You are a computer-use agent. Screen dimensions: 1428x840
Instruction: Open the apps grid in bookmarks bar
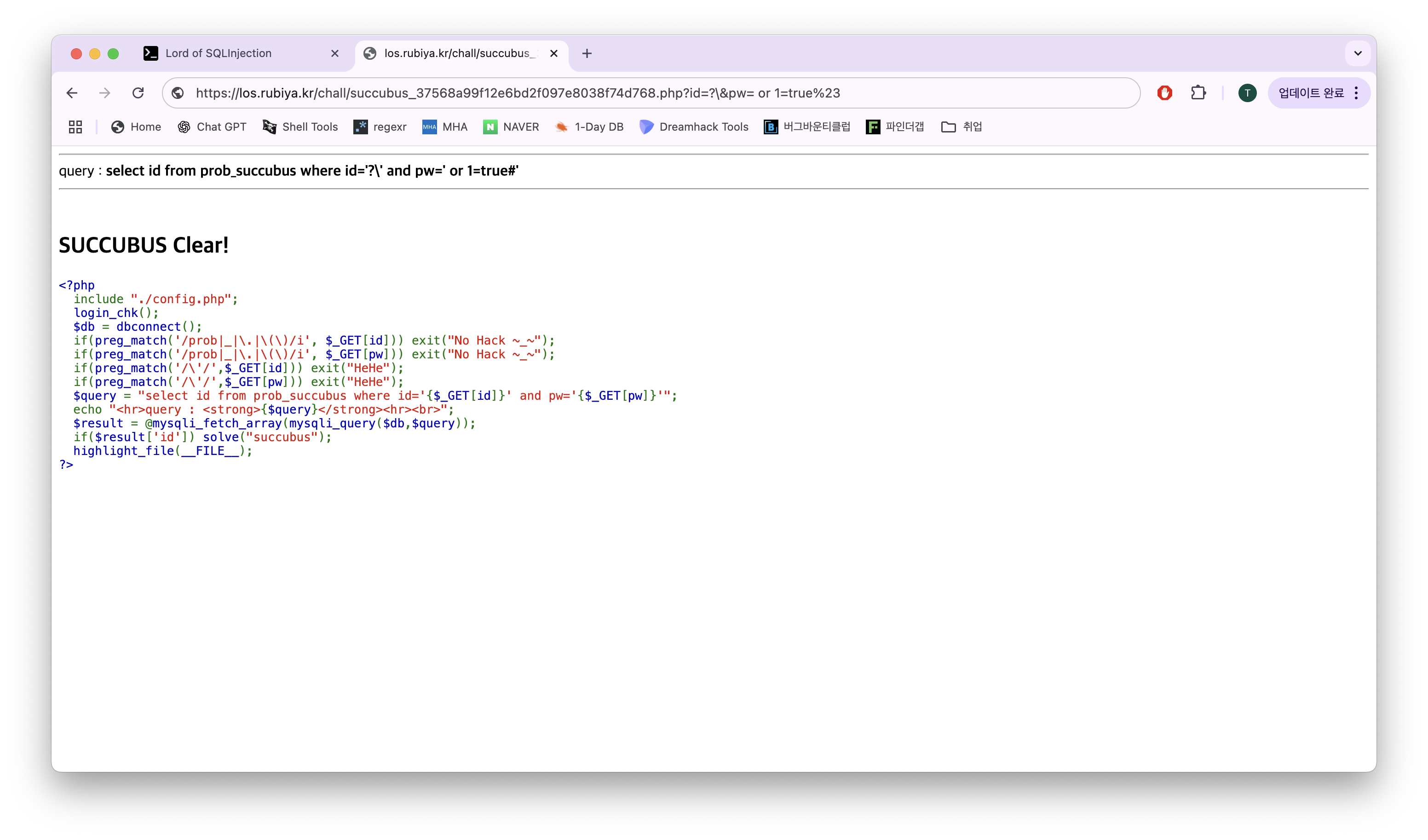(x=75, y=127)
